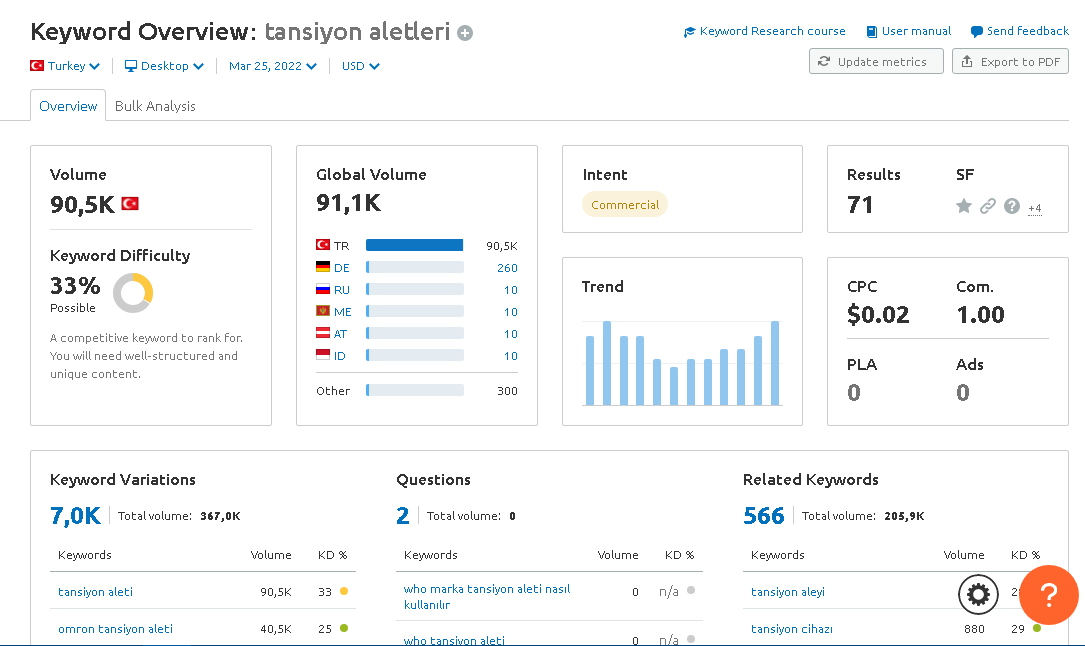Viewport: 1085px width, 646px height.
Task: Select the Overview tab
Action: 68,106
